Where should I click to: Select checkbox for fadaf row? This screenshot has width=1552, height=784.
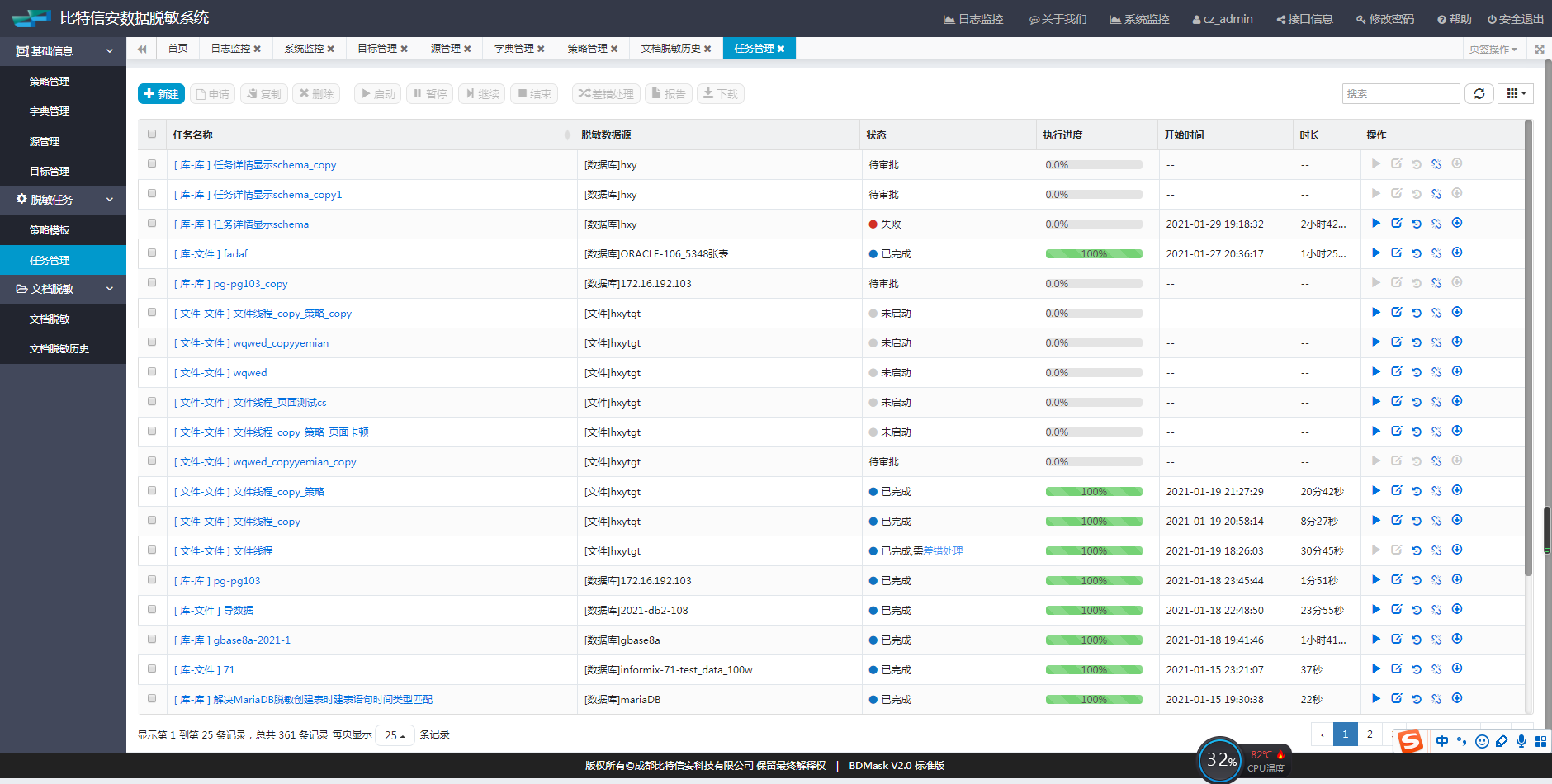click(152, 253)
